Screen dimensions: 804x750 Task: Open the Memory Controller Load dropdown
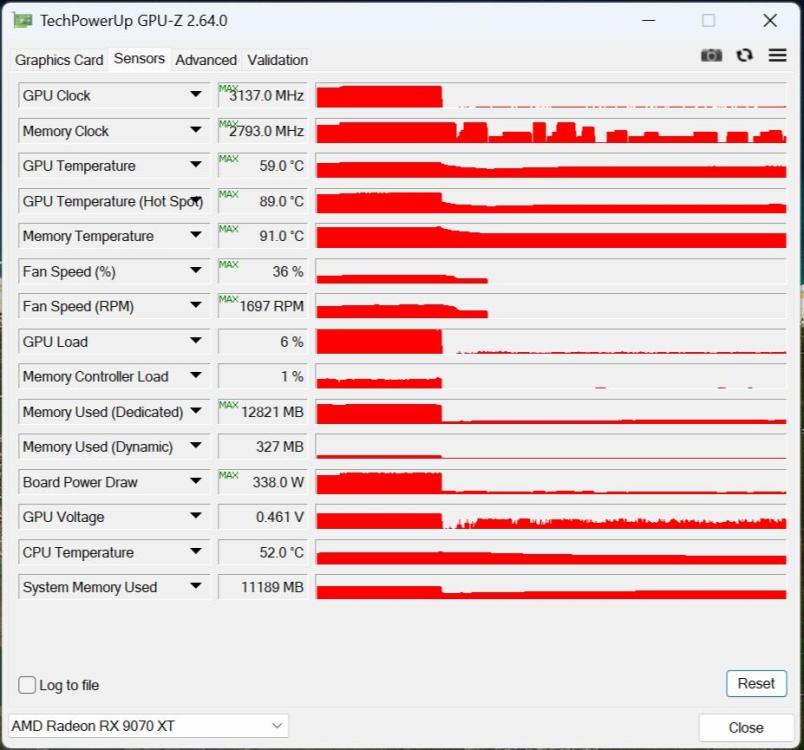tap(195, 376)
